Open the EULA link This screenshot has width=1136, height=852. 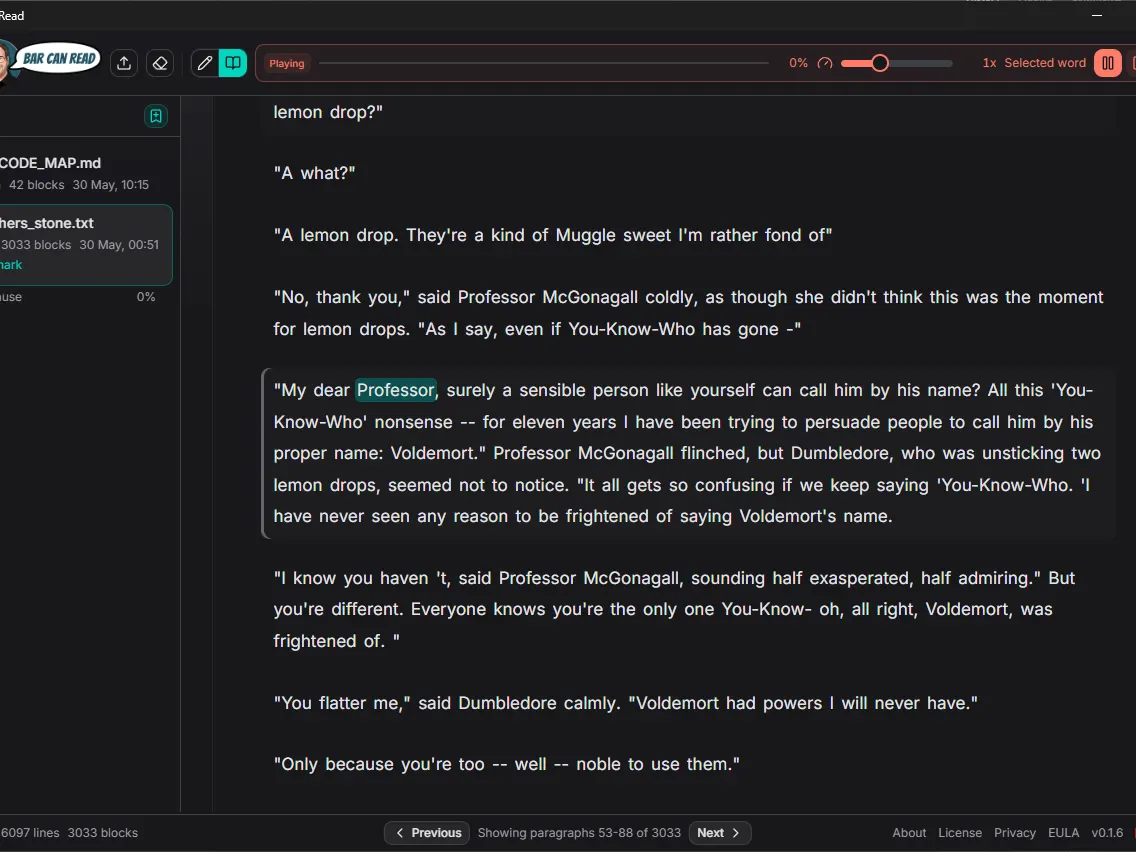(1063, 832)
